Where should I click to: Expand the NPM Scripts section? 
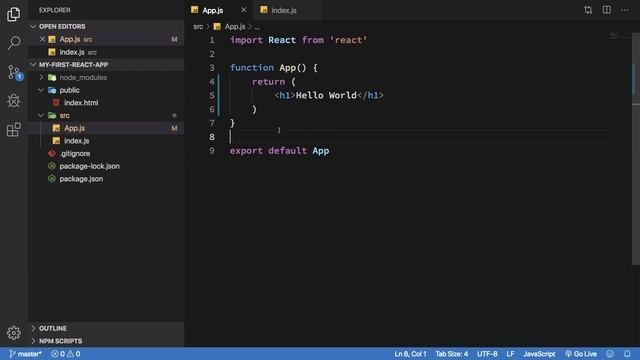(105, 341)
